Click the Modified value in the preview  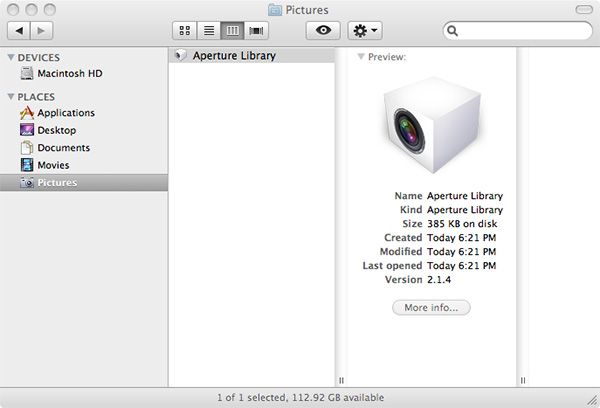tap(461, 251)
